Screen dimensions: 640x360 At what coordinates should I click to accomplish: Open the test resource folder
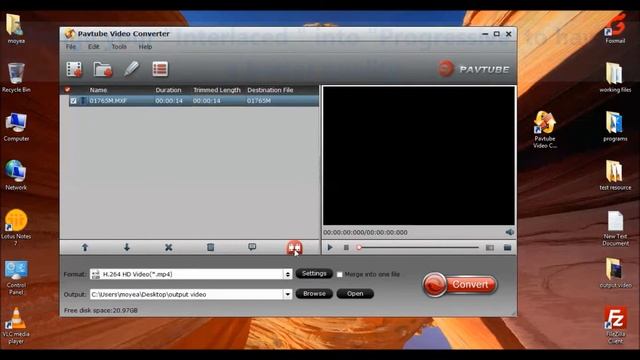[x=616, y=175]
